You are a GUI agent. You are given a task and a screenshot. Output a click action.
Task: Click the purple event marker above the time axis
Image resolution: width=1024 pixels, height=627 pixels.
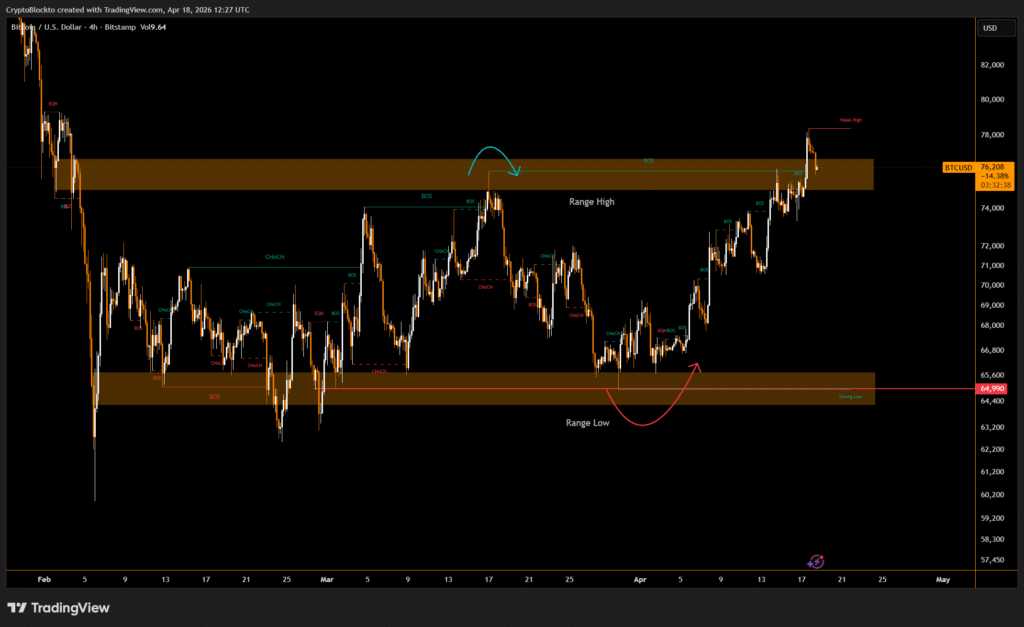coord(815,562)
